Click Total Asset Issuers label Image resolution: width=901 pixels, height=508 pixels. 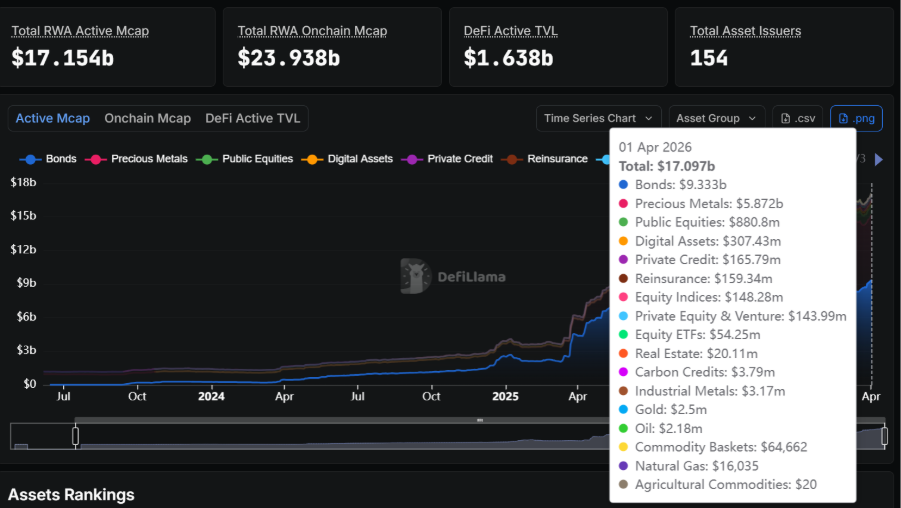pyautogui.click(x=745, y=31)
